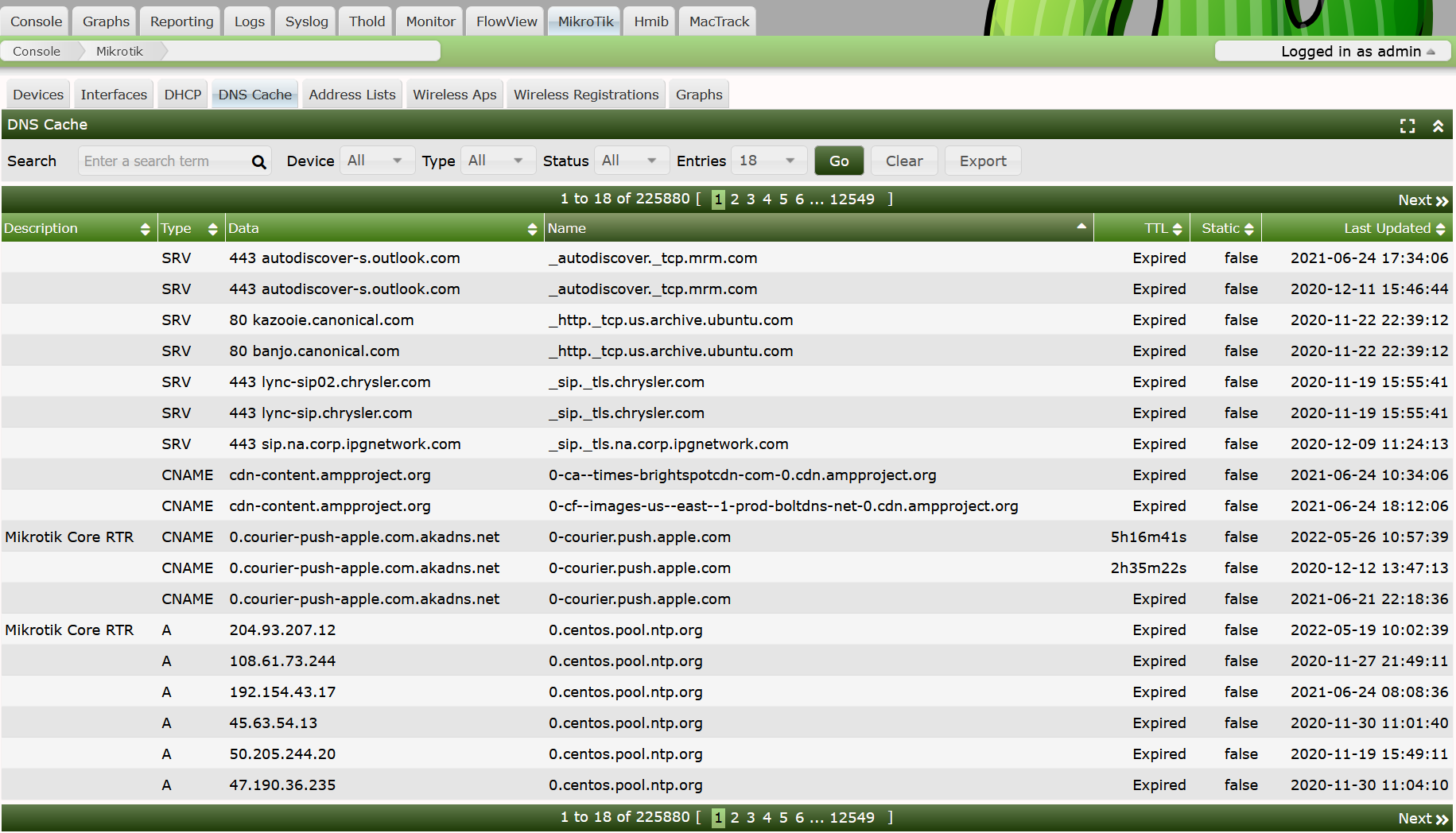This screenshot has height=833, width=1456.
Task: Click the Mikrotik breadcrumb link
Action: [119, 51]
